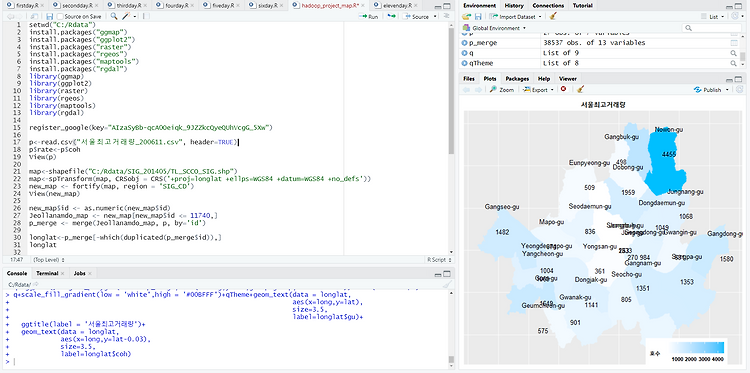Switch to secondday.R tab

point(75,5)
